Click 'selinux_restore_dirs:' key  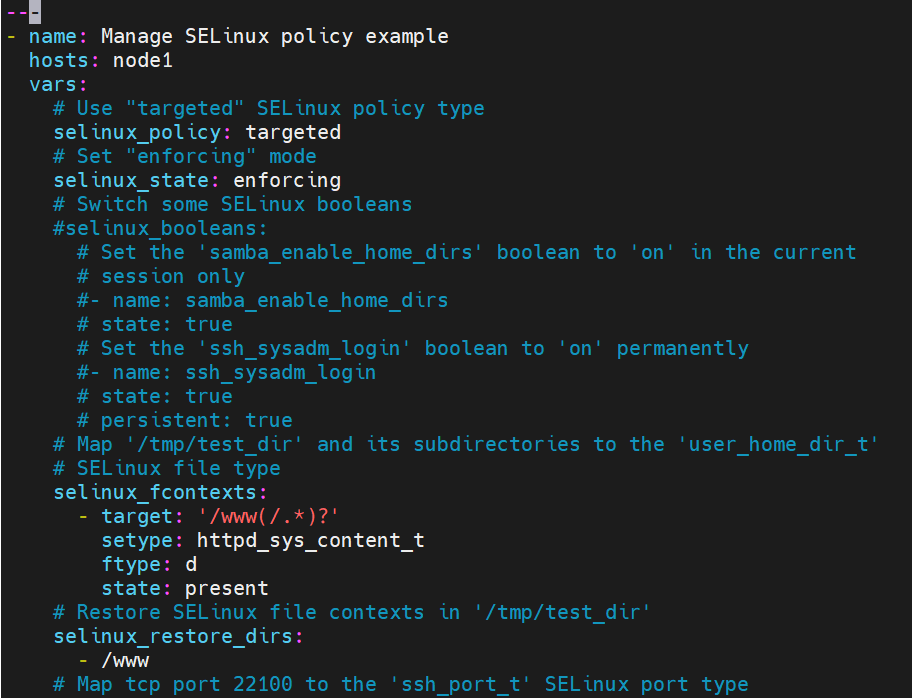tap(179, 636)
